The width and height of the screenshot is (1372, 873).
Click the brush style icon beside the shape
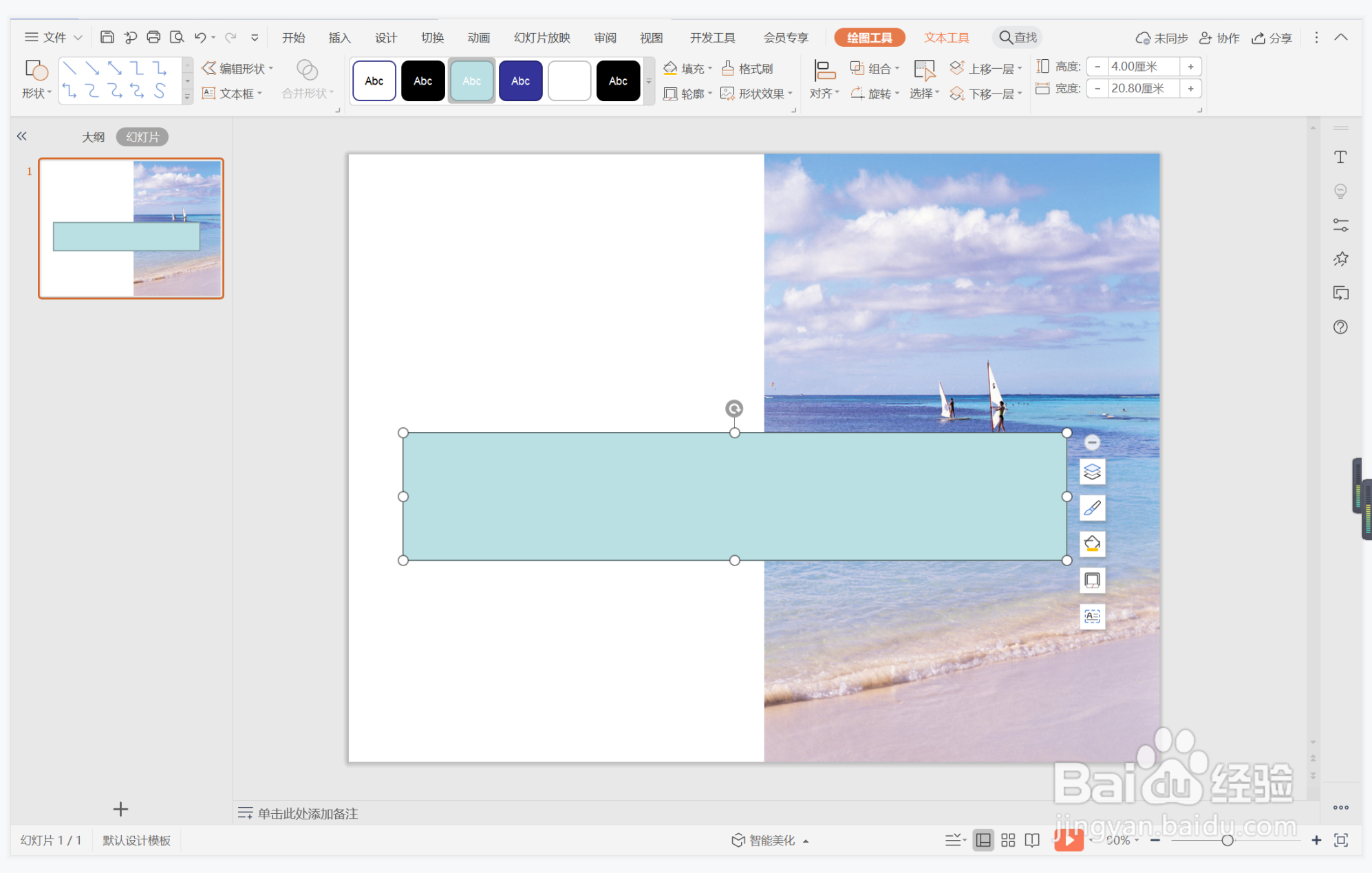[1092, 508]
